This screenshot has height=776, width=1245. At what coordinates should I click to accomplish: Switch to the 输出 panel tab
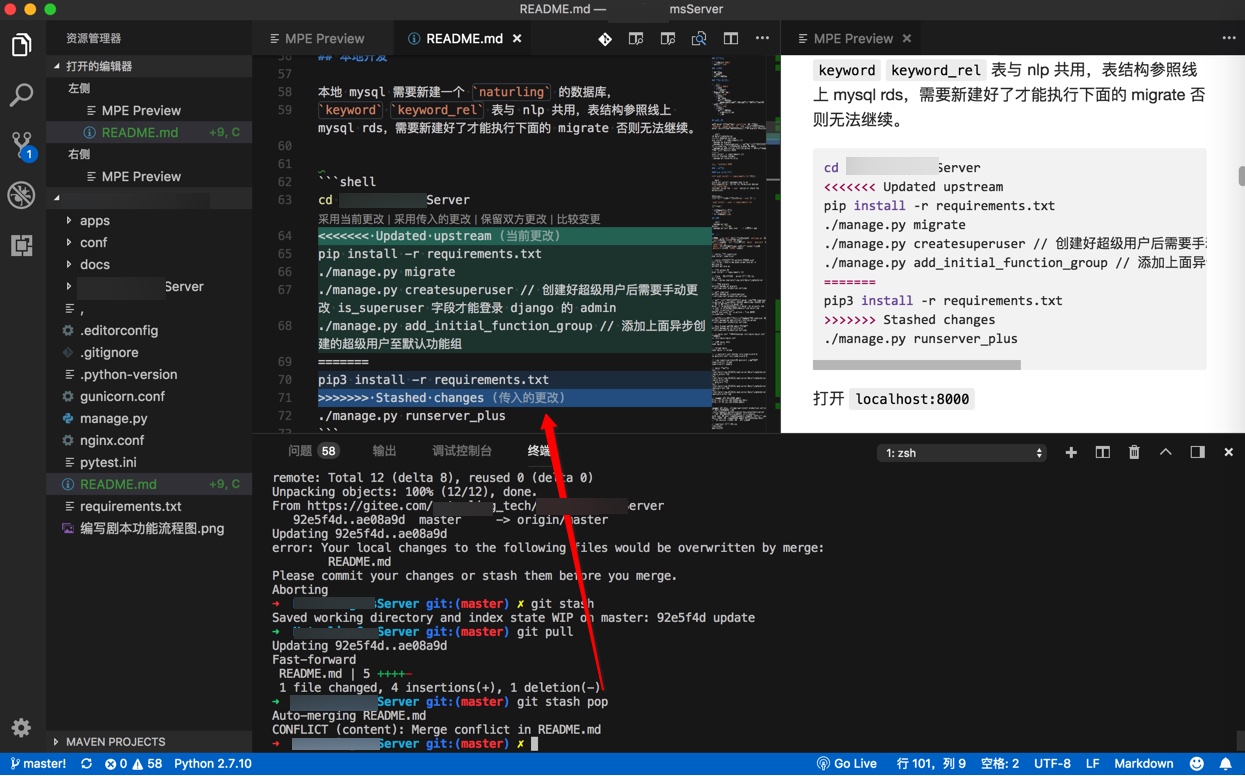(384, 451)
